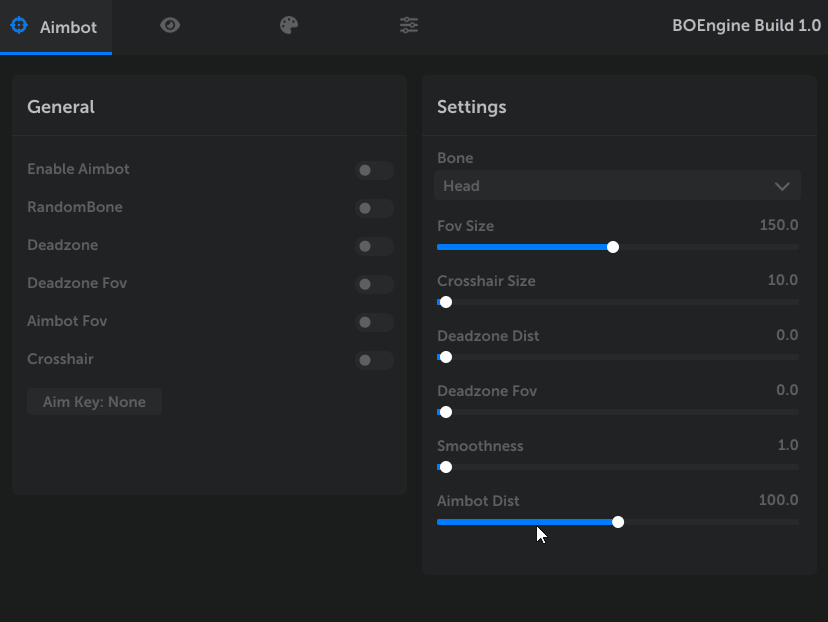
Task: Click the Bone dropdown chevron arrow
Action: (x=782, y=186)
